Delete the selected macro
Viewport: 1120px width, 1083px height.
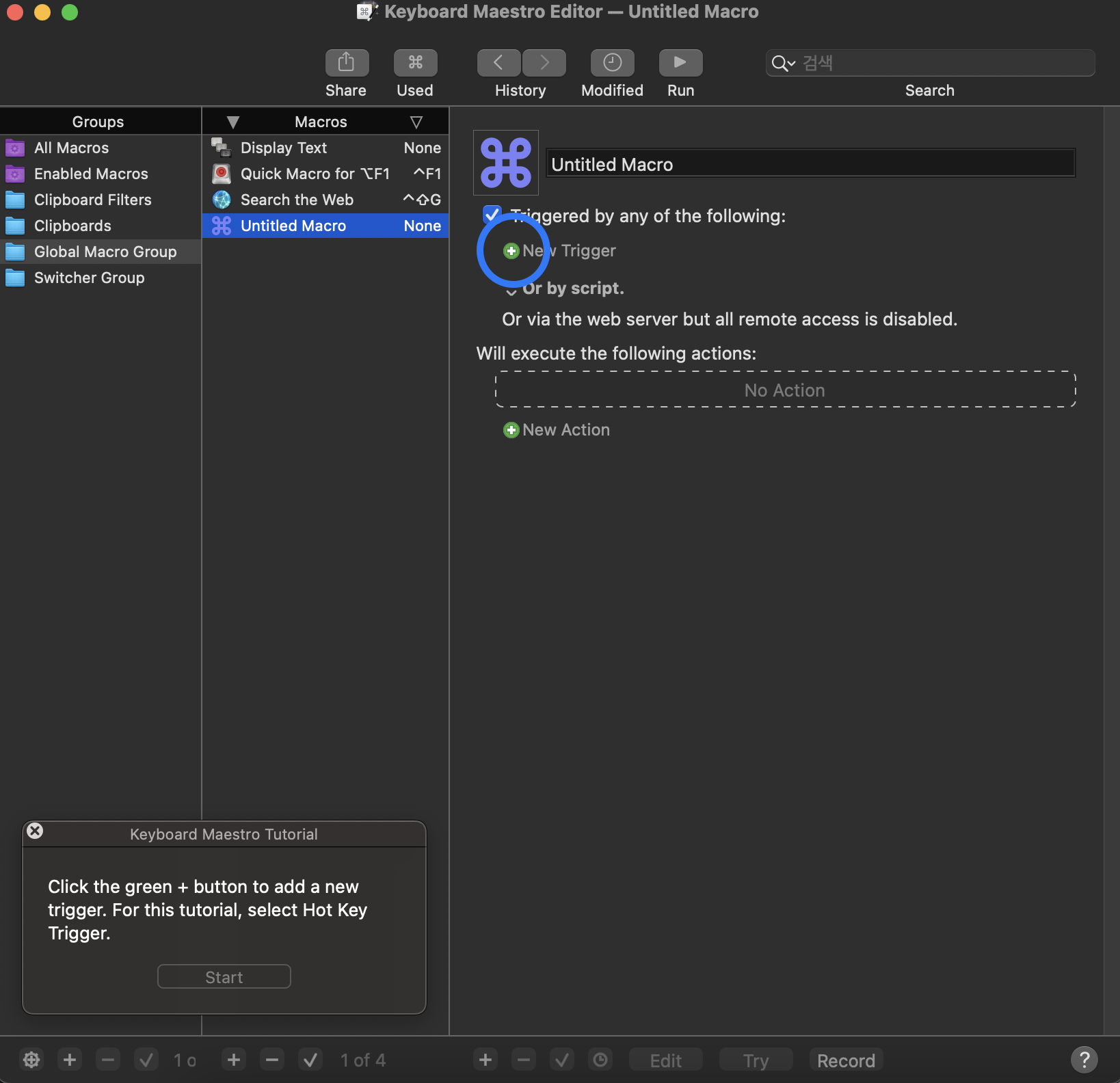tap(272, 1060)
